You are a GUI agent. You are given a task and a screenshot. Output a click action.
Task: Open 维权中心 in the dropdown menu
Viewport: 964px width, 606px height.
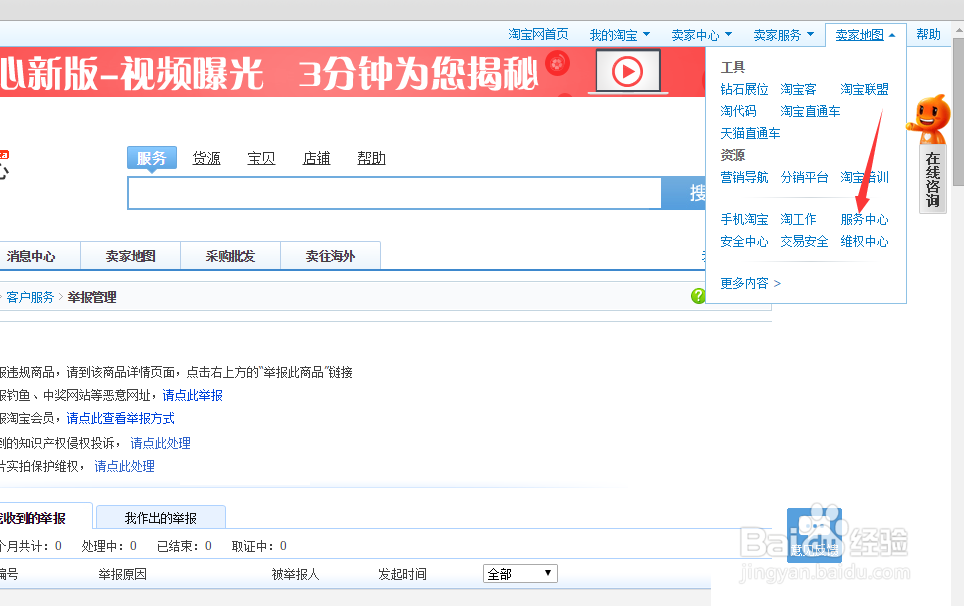864,242
